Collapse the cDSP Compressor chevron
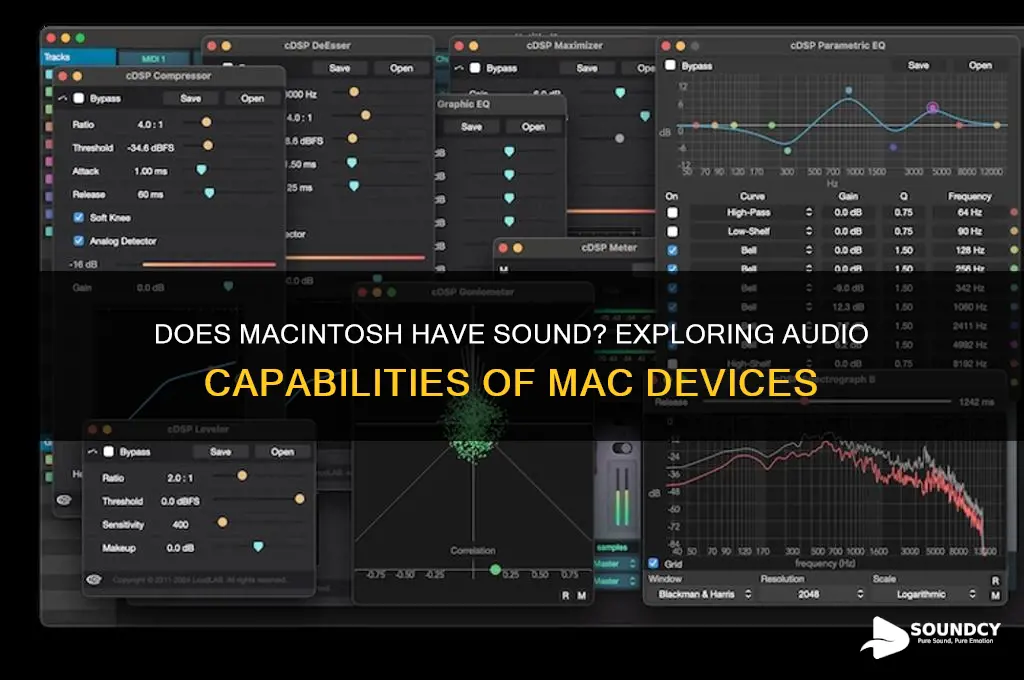 [x=63, y=98]
